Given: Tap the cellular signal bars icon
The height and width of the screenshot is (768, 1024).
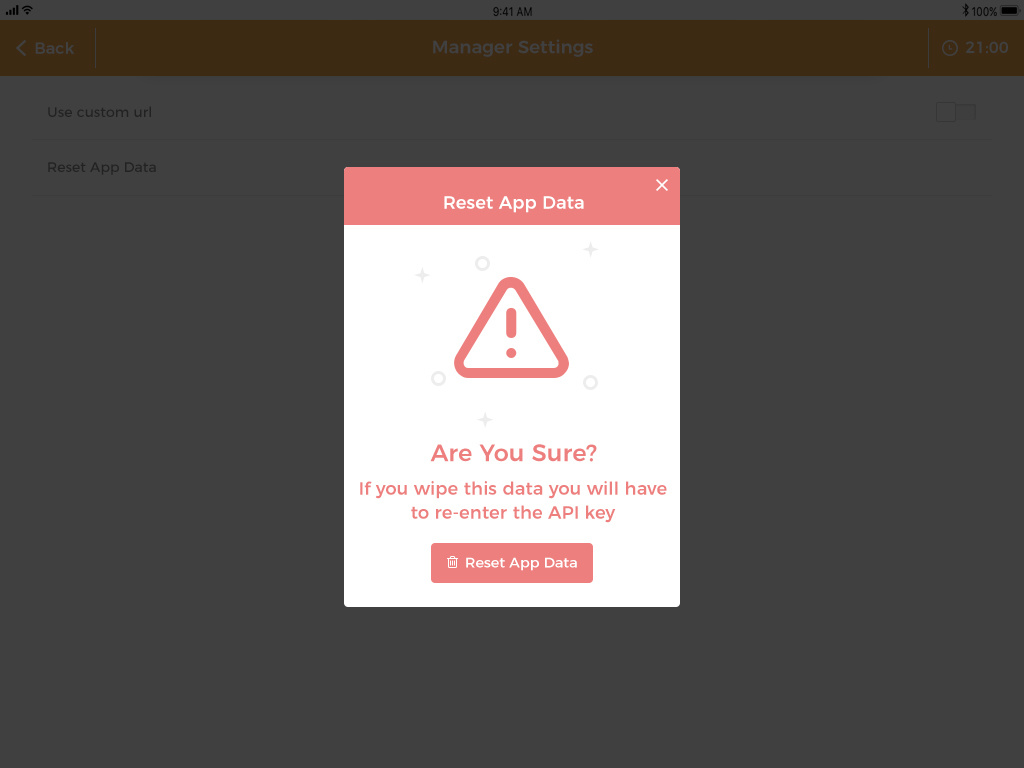Looking at the screenshot, I should point(12,10).
